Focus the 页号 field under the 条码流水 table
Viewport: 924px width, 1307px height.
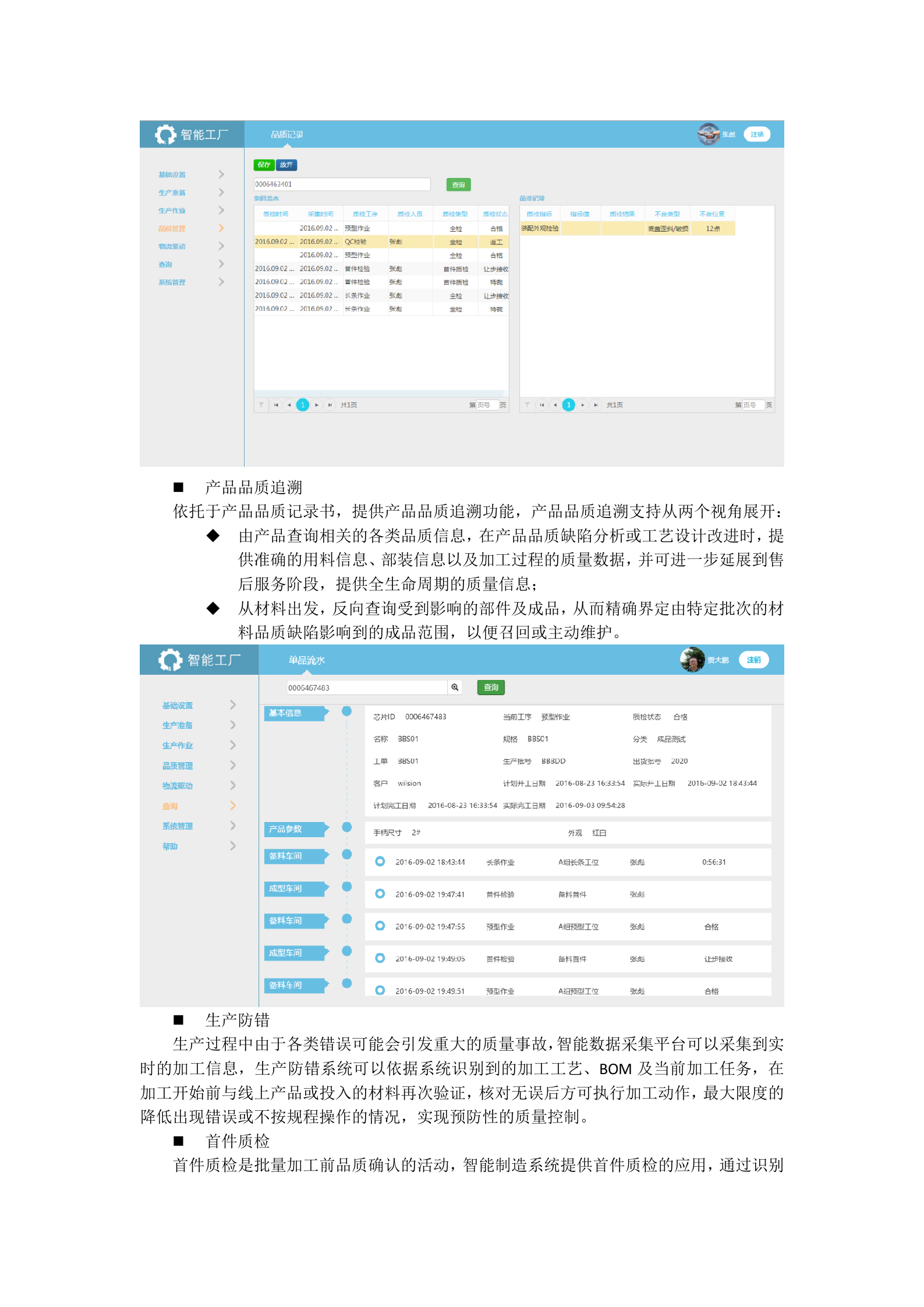487,405
